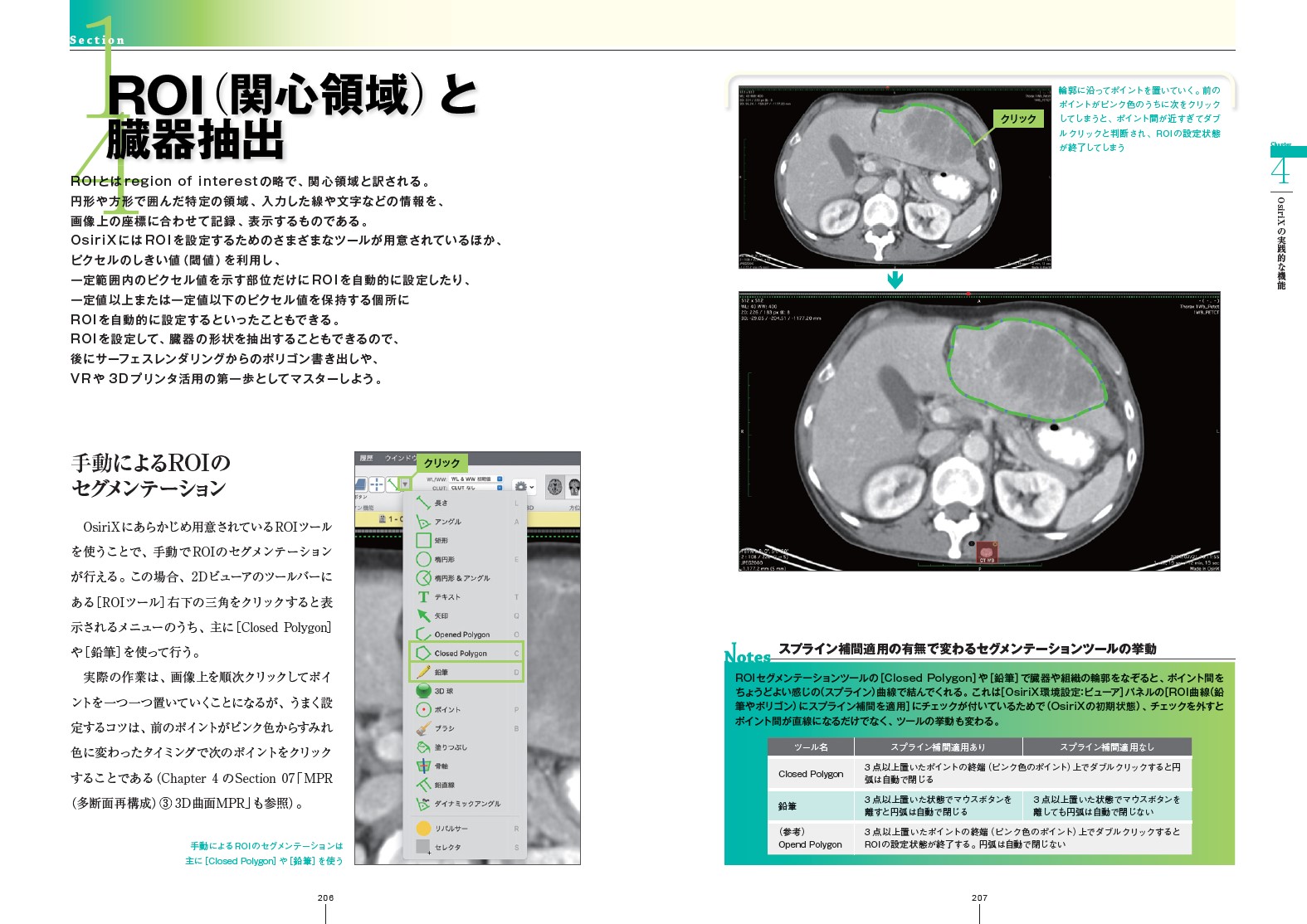Select the テキスト text tool
The width and height of the screenshot is (1307, 924).
tap(464, 597)
